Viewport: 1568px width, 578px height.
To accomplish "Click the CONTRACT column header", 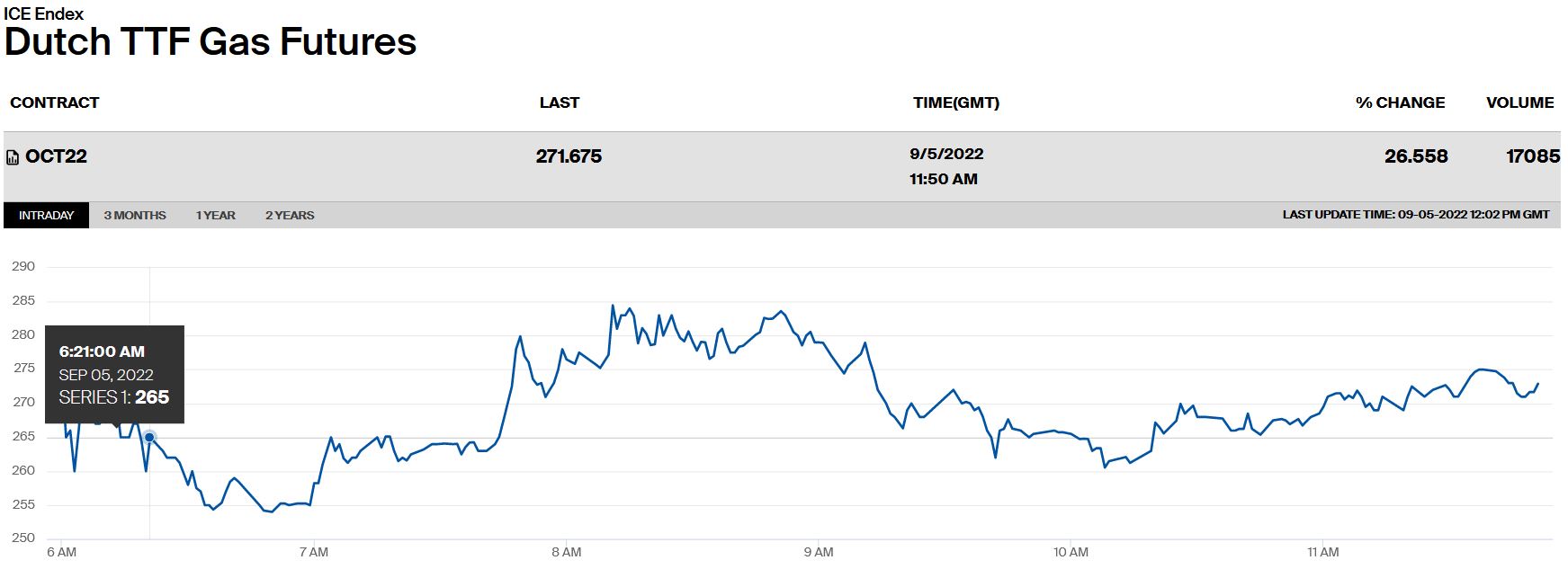I will click(x=55, y=102).
